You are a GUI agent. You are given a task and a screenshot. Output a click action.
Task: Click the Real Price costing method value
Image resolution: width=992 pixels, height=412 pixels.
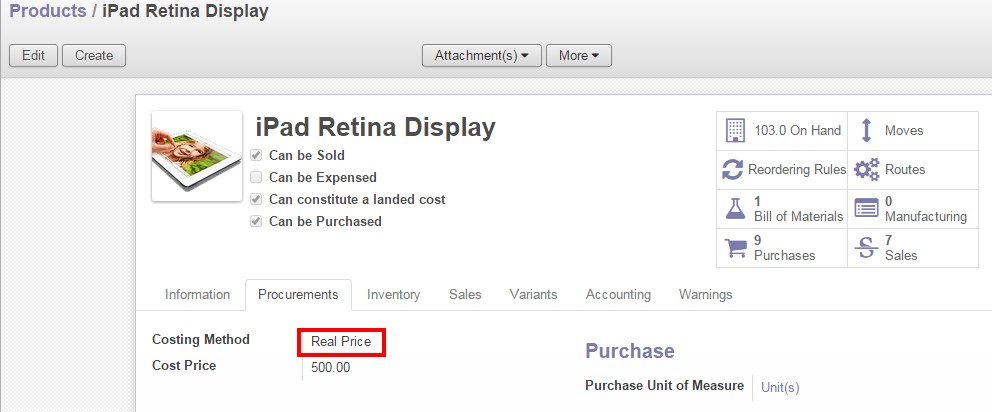[341, 342]
